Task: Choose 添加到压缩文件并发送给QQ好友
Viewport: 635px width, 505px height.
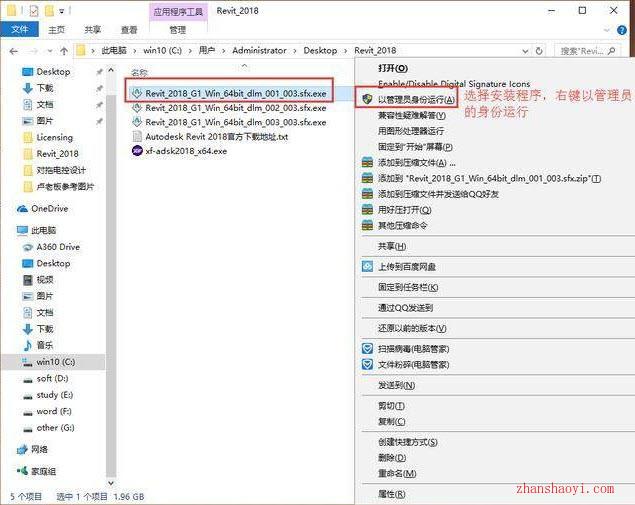Action: tap(430, 194)
